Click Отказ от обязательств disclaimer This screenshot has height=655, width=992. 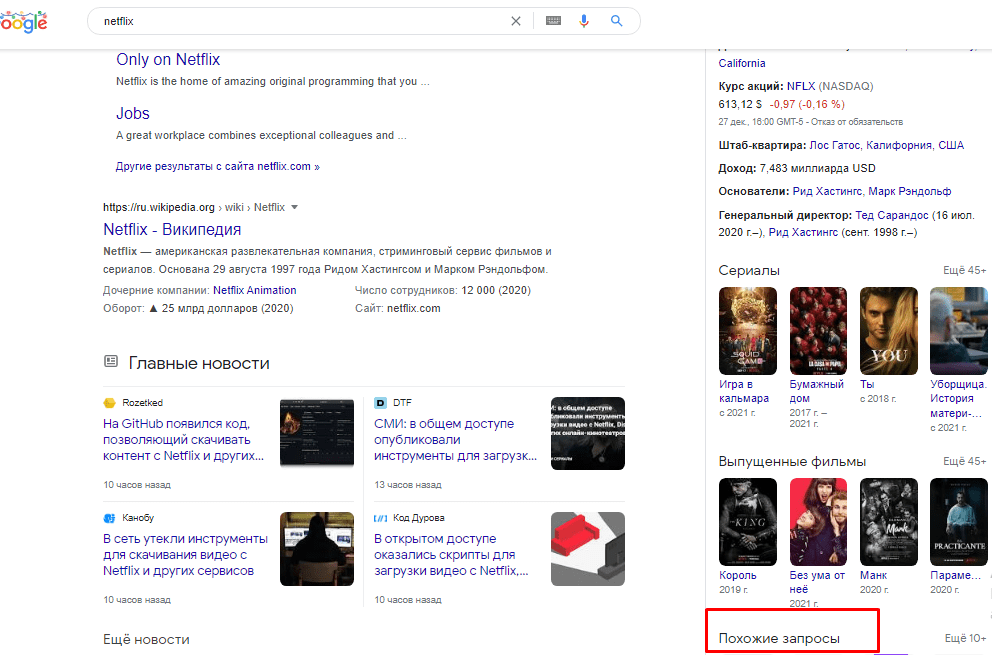857,122
